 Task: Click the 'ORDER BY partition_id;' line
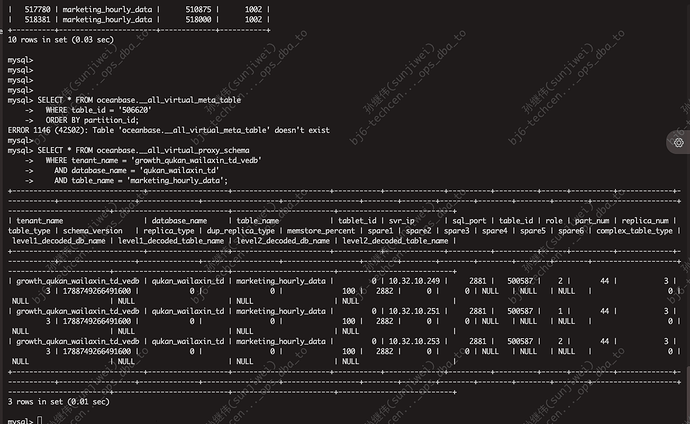[x=92, y=120]
